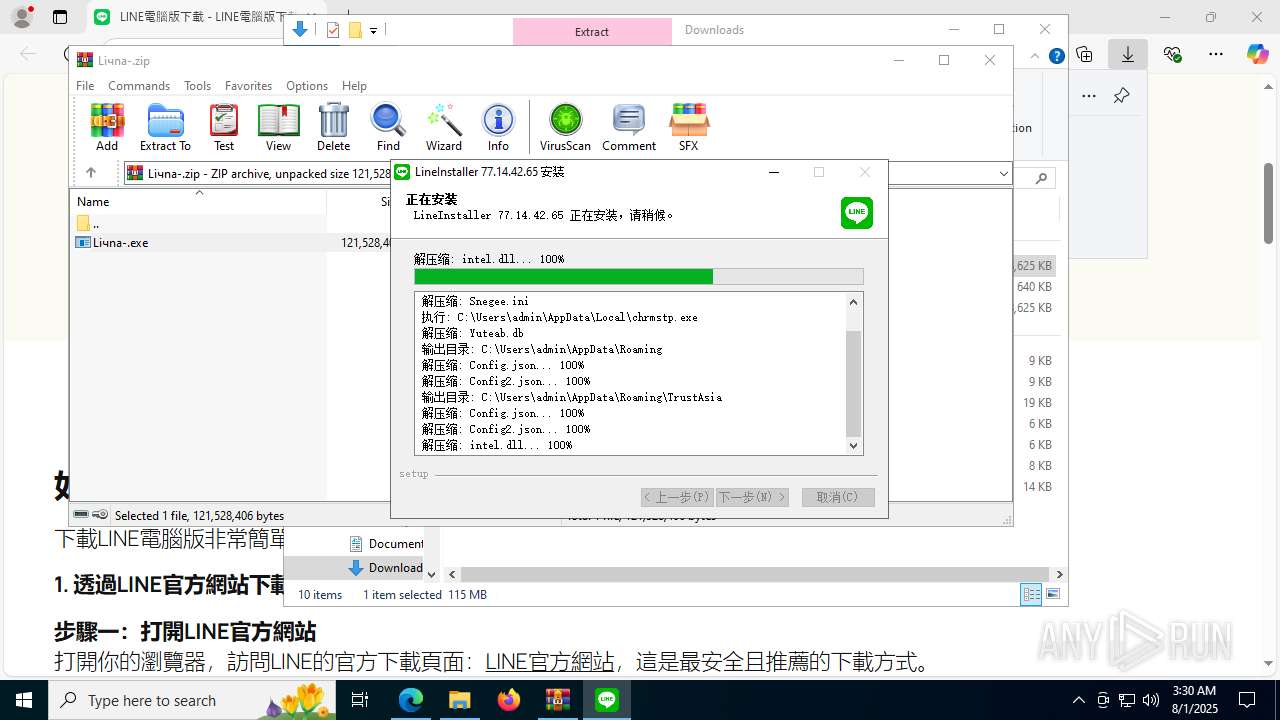The width and height of the screenshot is (1280, 720).
Task: Switch Explorer to large icons view
Action: pyautogui.click(x=1052, y=595)
